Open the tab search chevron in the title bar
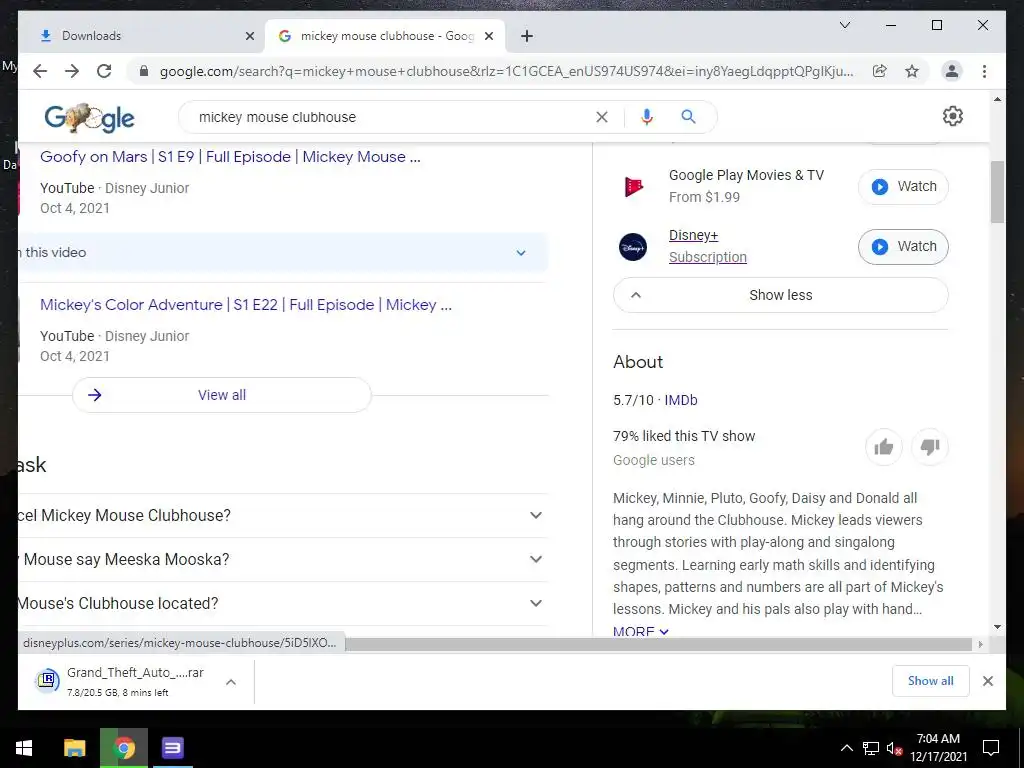 click(x=844, y=25)
